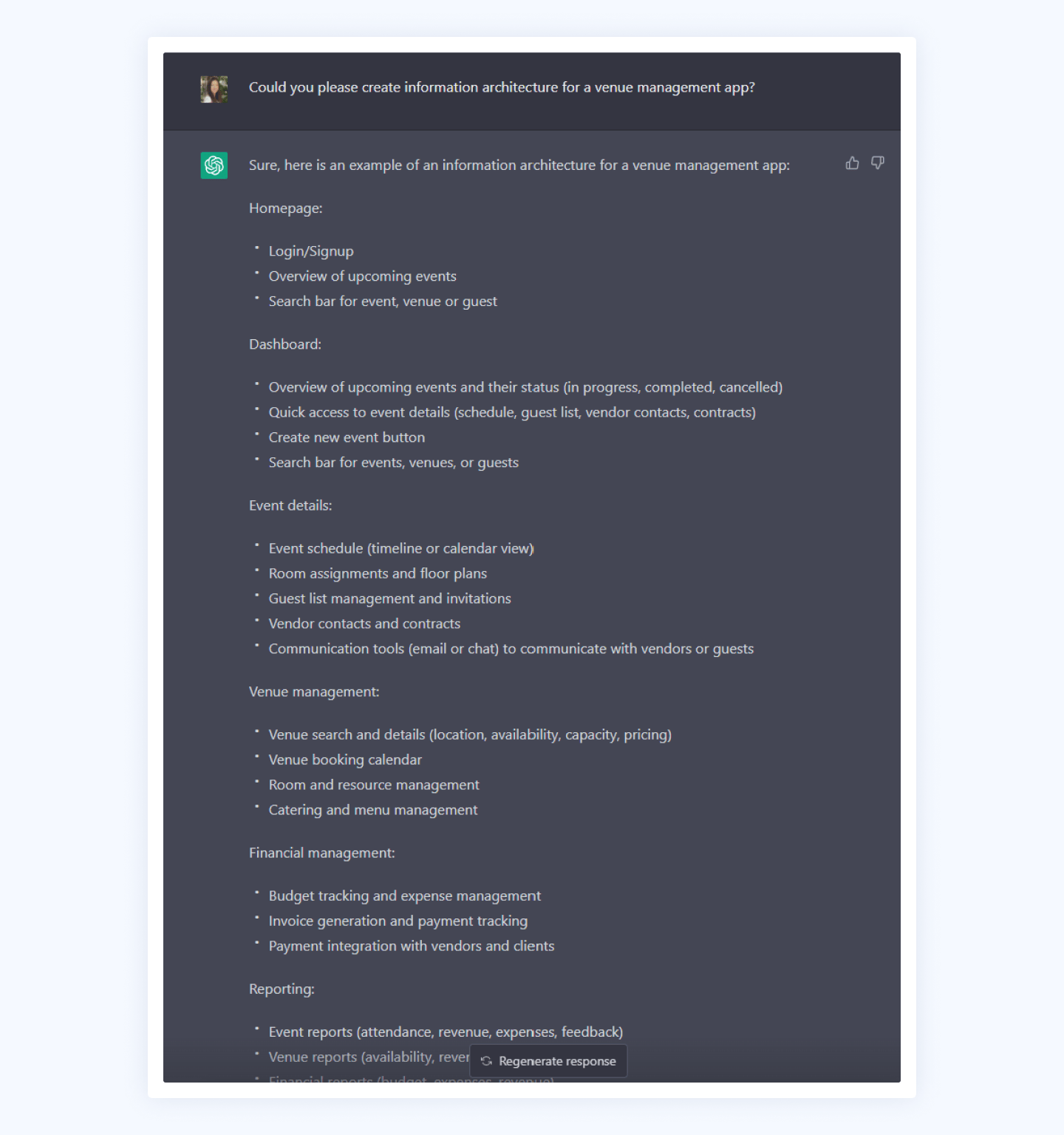This screenshot has height=1135, width=1064.
Task: Click the thumbs down icon on the response
Action: coord(878,163)
